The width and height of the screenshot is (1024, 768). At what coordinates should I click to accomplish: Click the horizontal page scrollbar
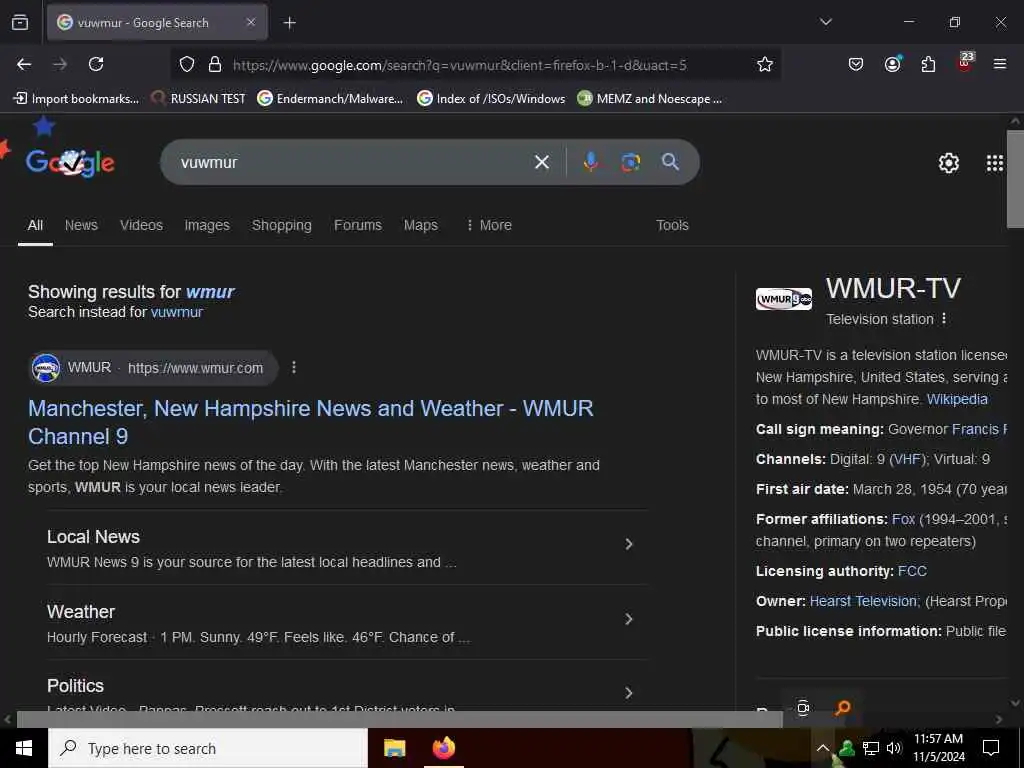point(400,720)
